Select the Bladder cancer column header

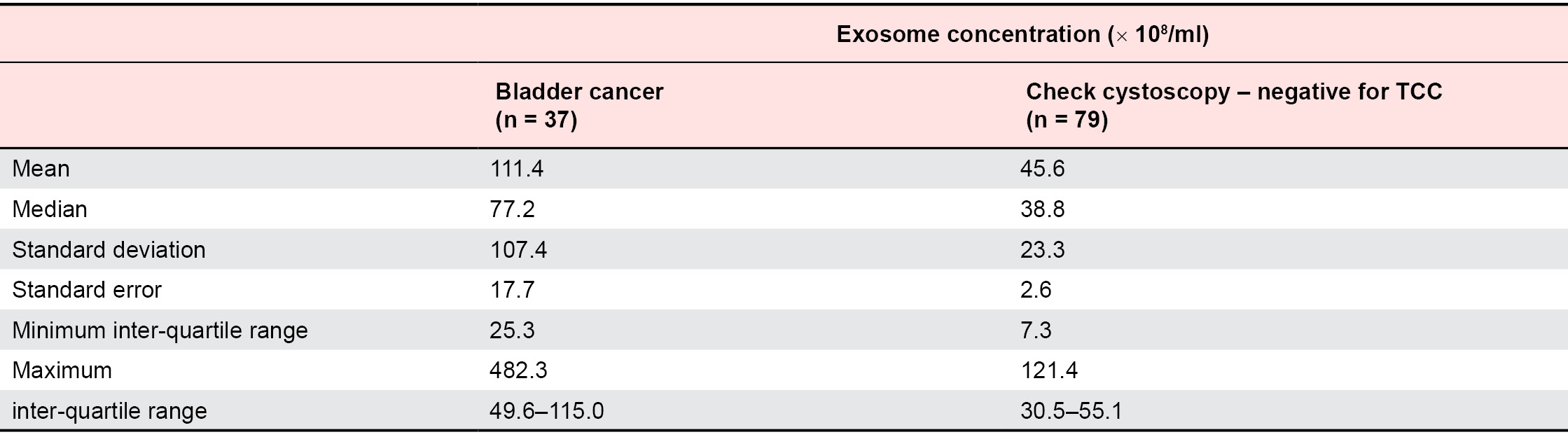[x=579, y=105]
